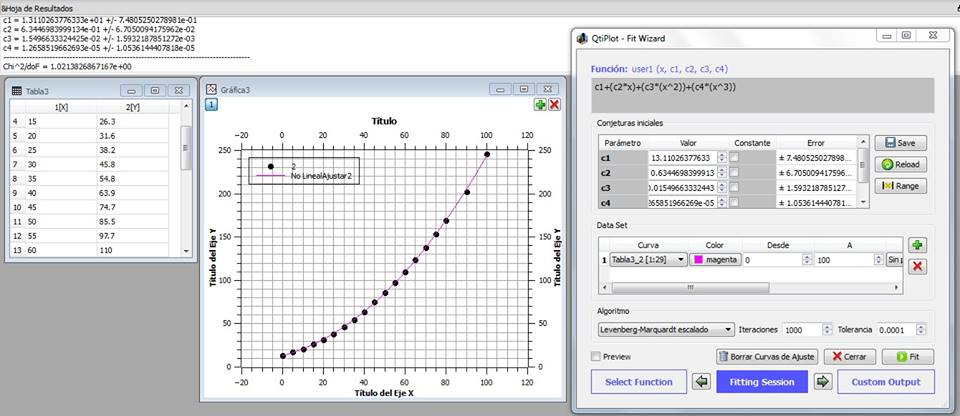Image resolution: width=960 pixels, height=416 pixels.
Task: Click the graph Título heading
Action: 384,121
